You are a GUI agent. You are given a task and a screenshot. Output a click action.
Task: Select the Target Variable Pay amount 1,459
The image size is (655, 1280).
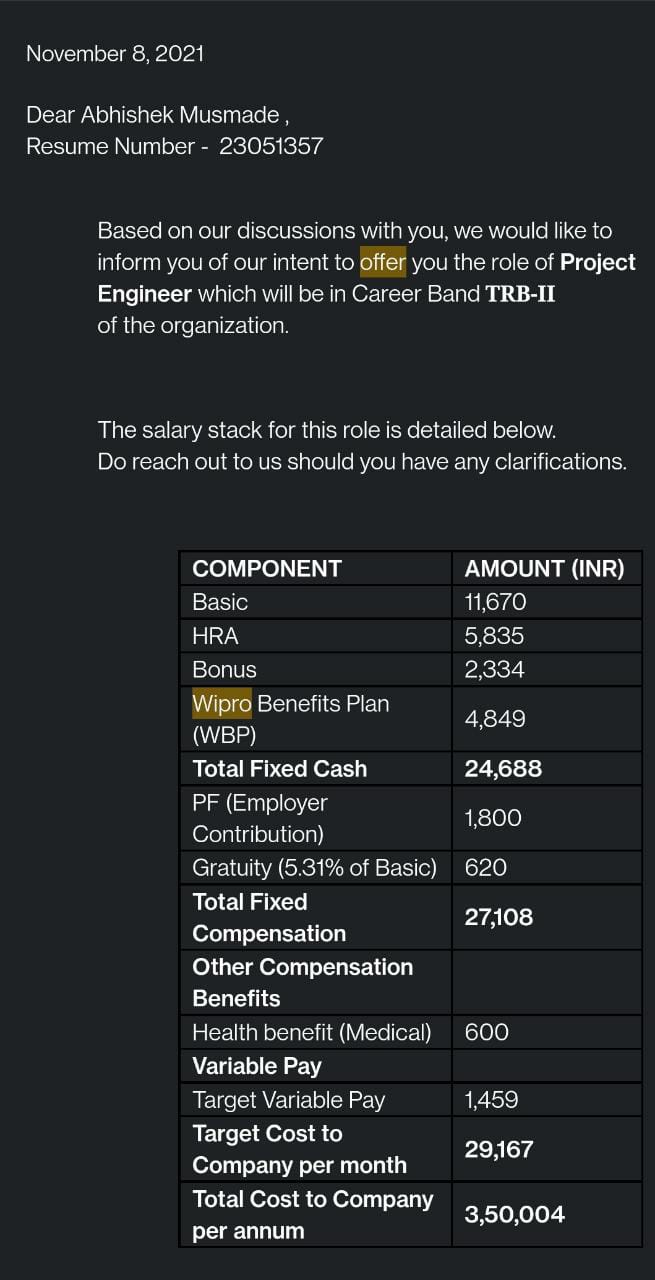tap(491, 1100)
